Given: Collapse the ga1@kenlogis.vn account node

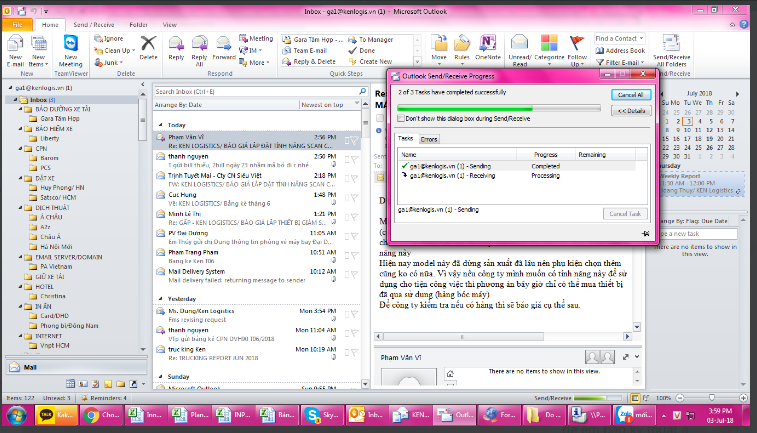Looking at the screenshot, I should point(11,88).
